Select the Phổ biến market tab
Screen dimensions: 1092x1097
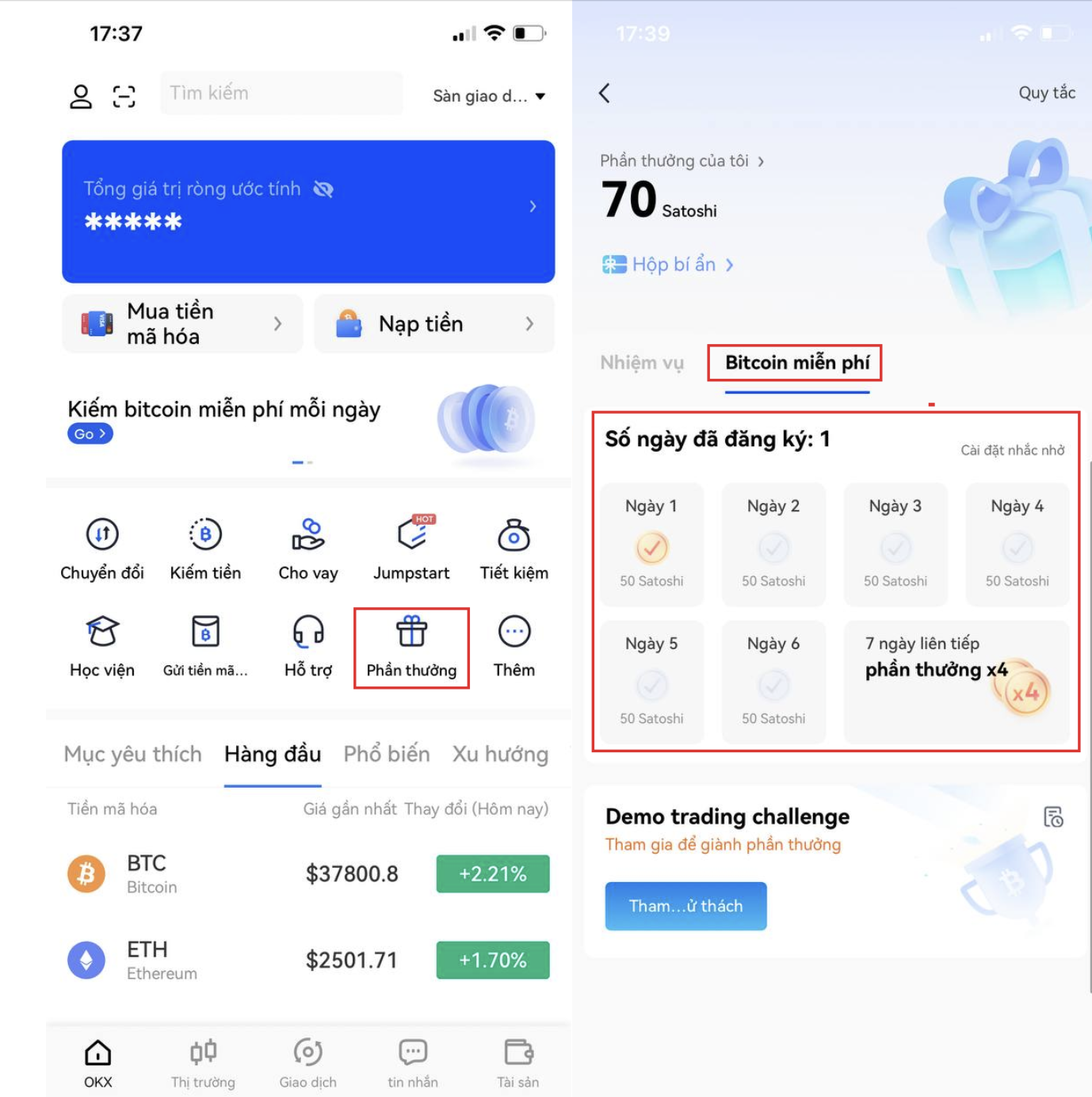pos(387,754)
